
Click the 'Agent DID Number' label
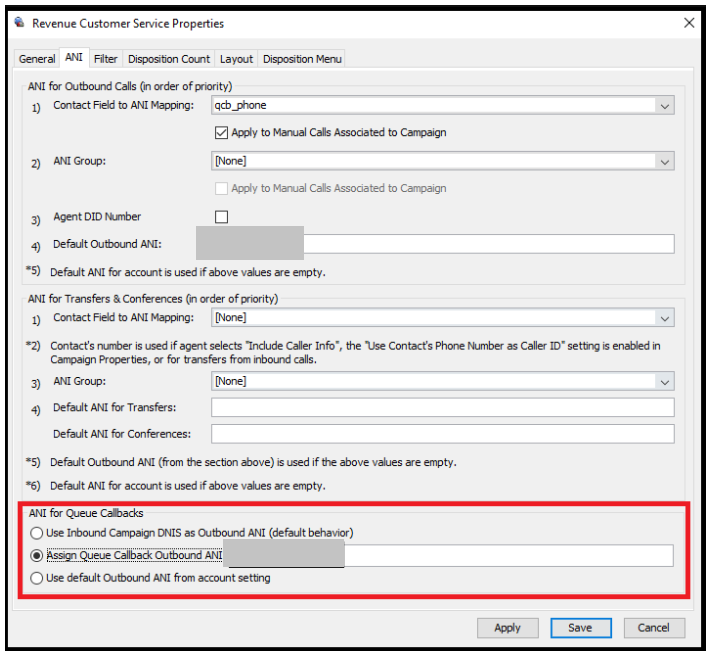[97, 217]
